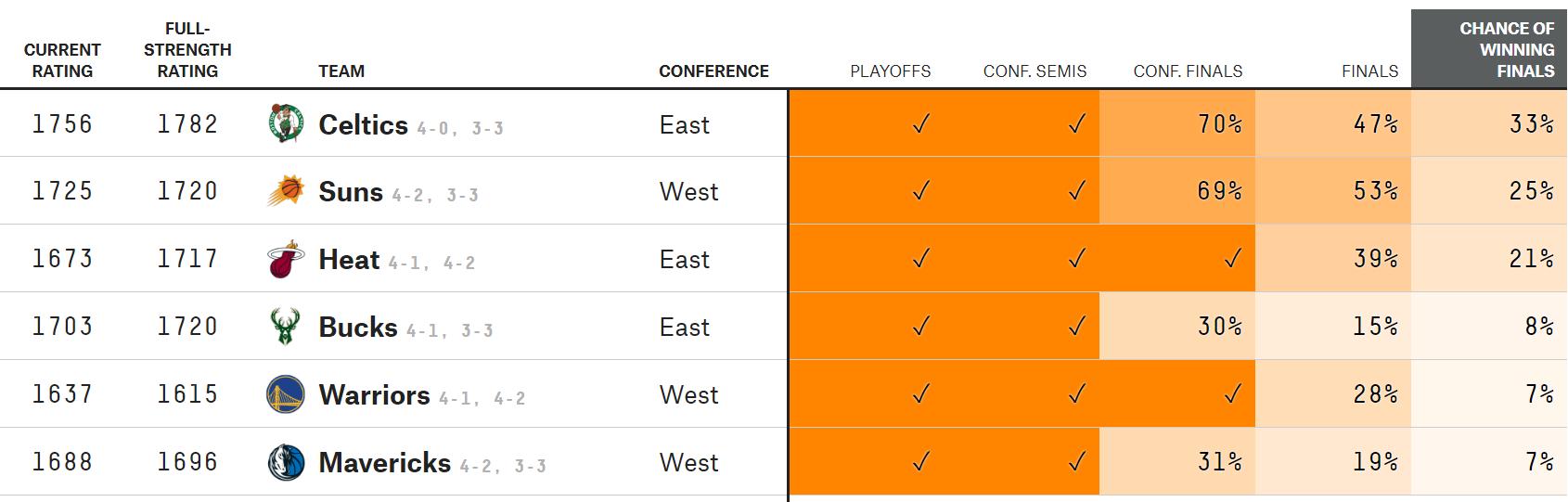Image resolution: width=1568 pixels, height=502 pixels.
Task: Open the Celtics team name link
Action: (x=363, y=124)
